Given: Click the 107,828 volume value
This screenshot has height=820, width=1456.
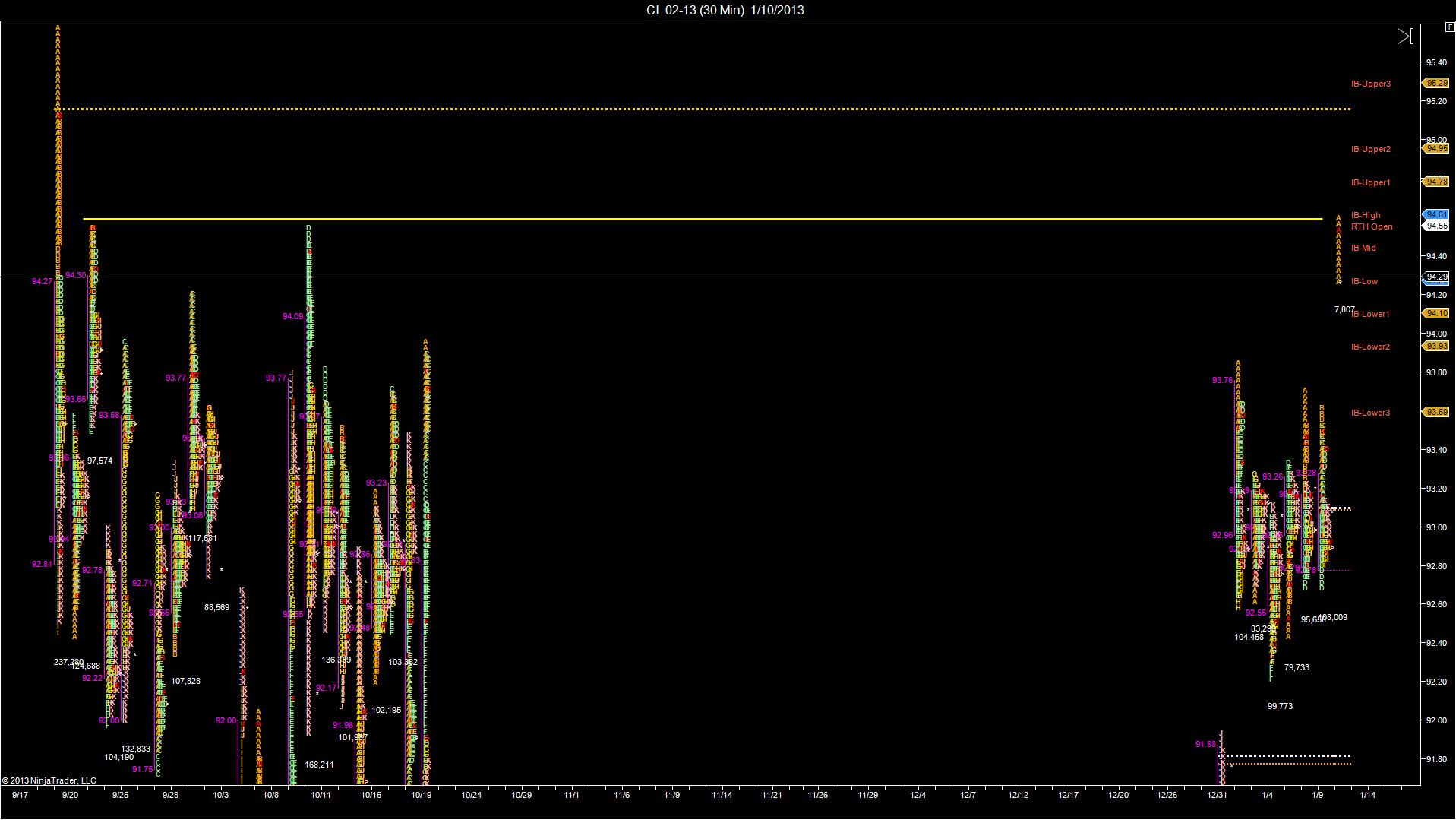Looking at the screenshot, I should [x=186, y=681].
